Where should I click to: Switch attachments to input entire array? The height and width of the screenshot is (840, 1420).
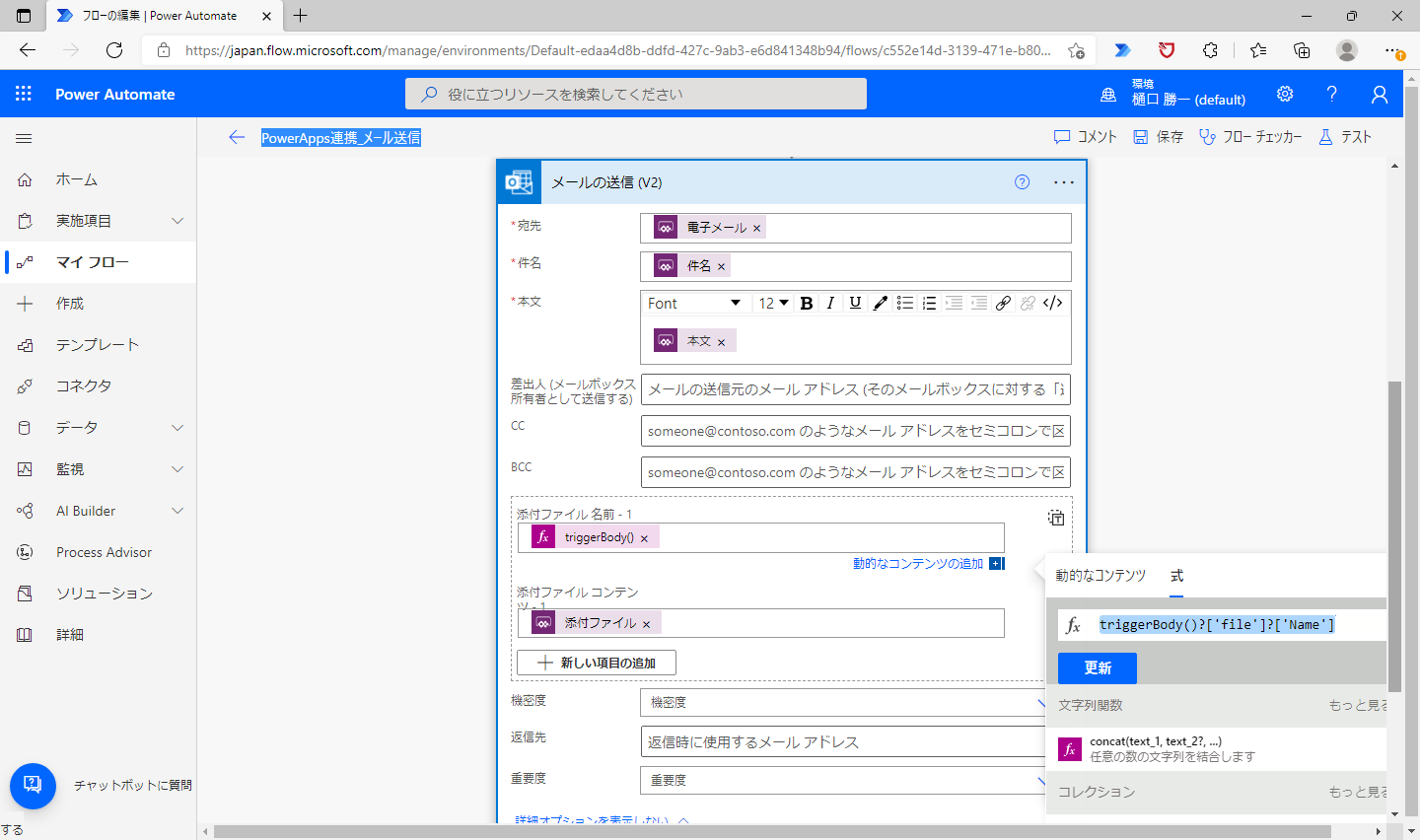tap(1055, 518)
